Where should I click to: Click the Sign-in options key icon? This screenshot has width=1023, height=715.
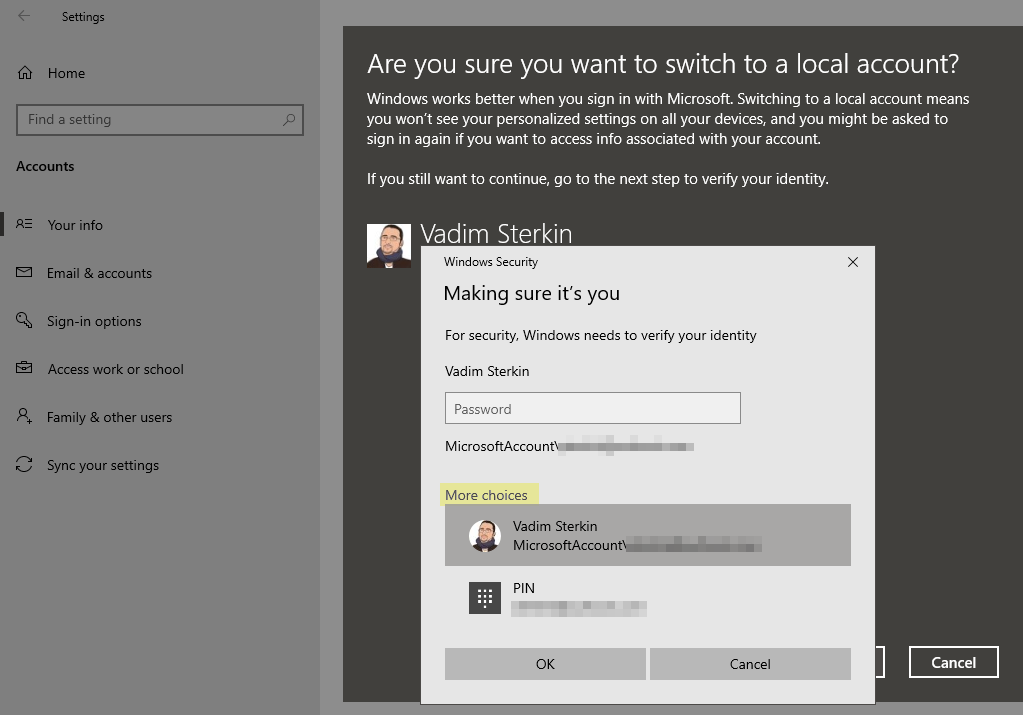(x=24, y=320)
